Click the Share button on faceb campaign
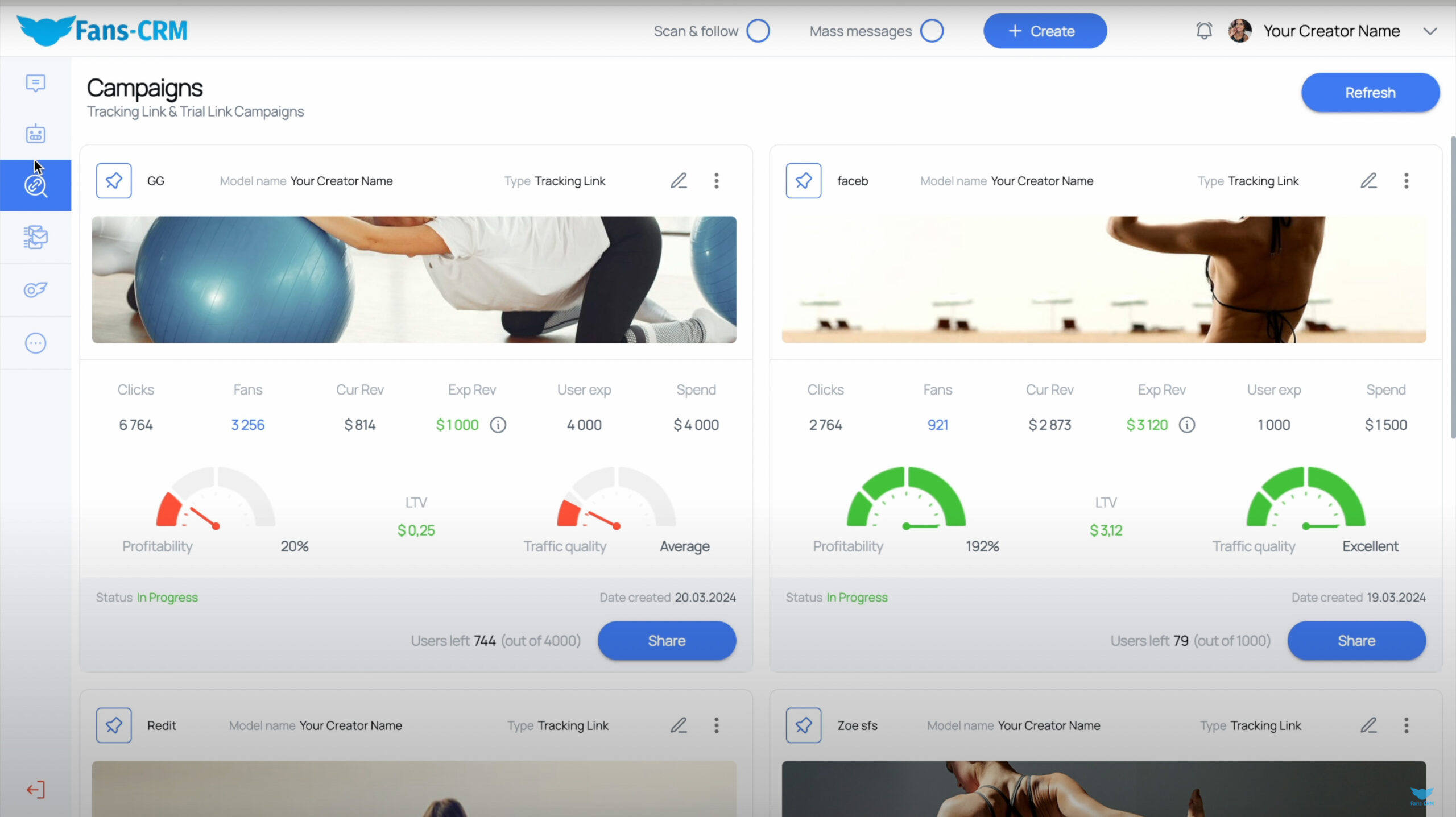The height and width of the screenshot is (817, 1456). pyautogui.click(x=1356, y=640)
